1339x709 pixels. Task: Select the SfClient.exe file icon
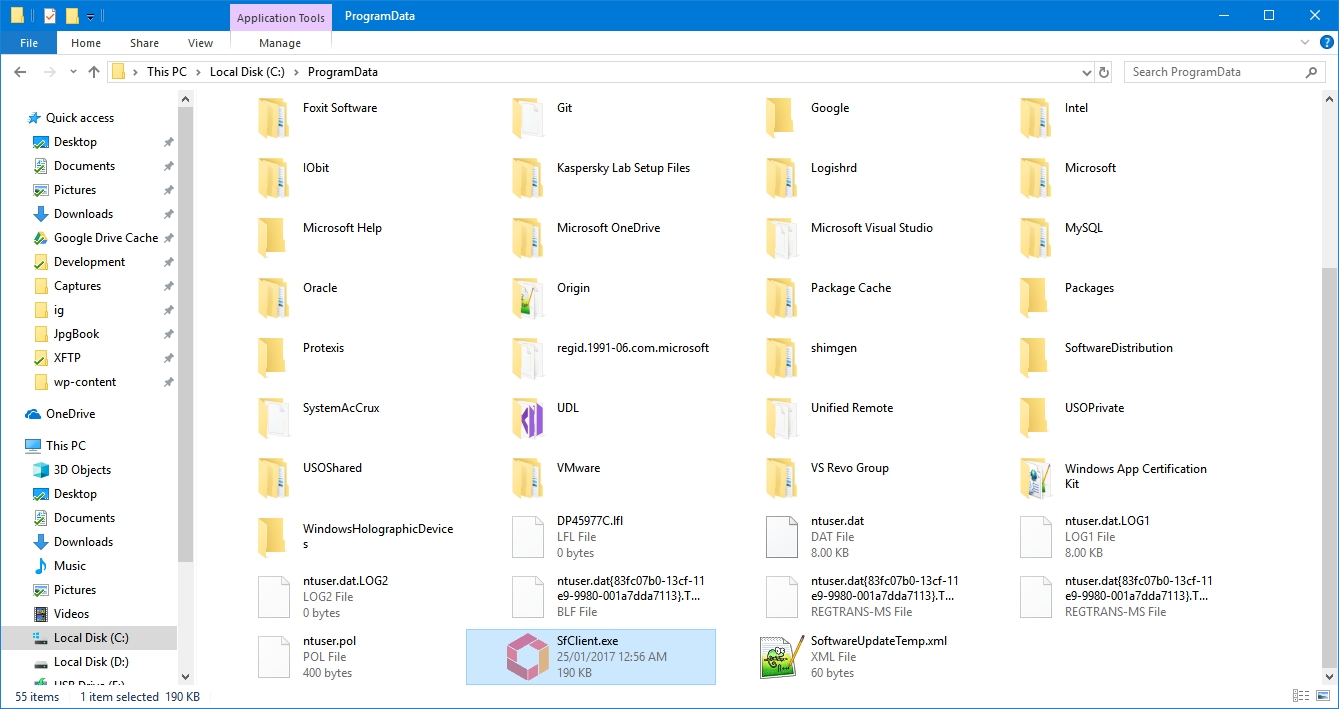528,657
